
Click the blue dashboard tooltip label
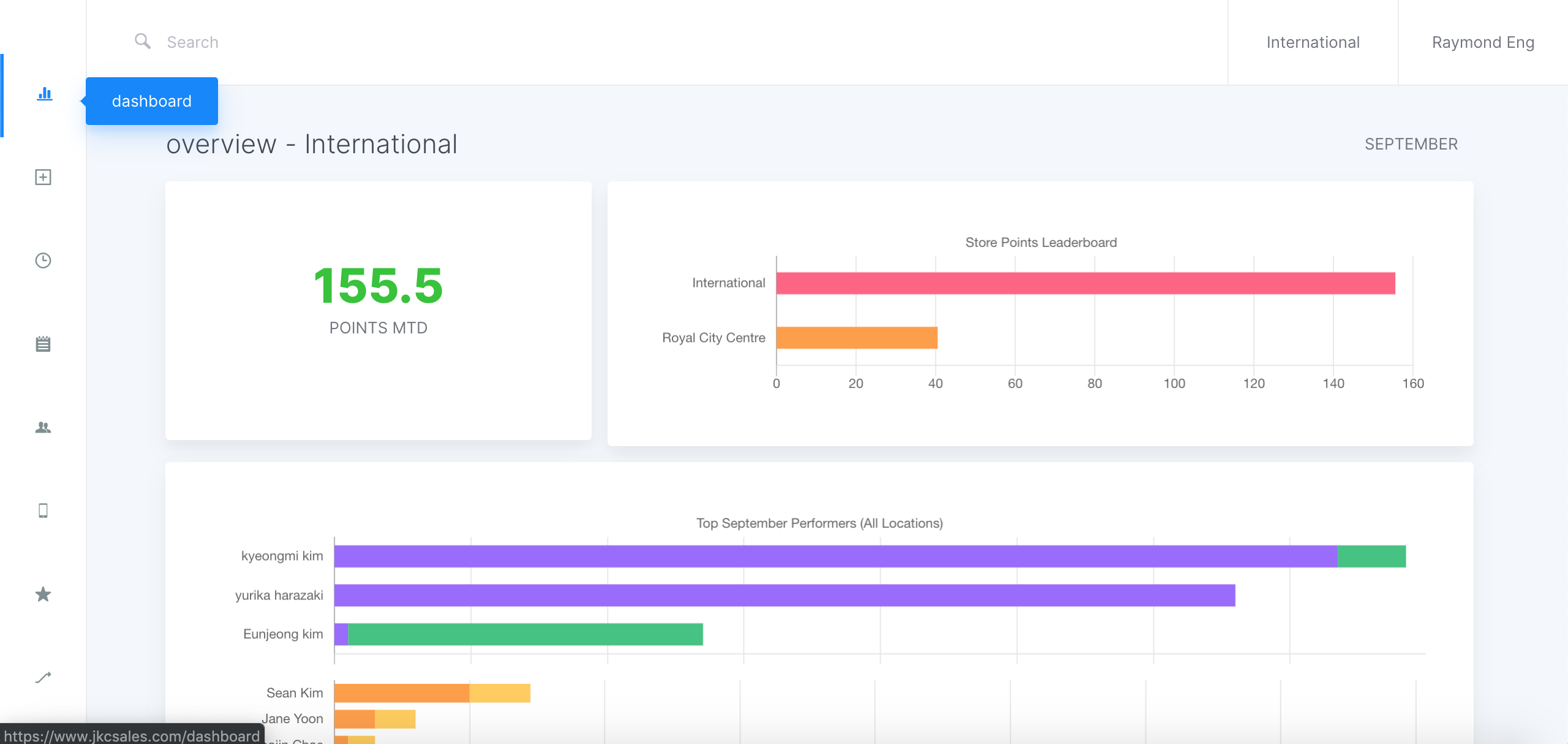coord(151,101)
